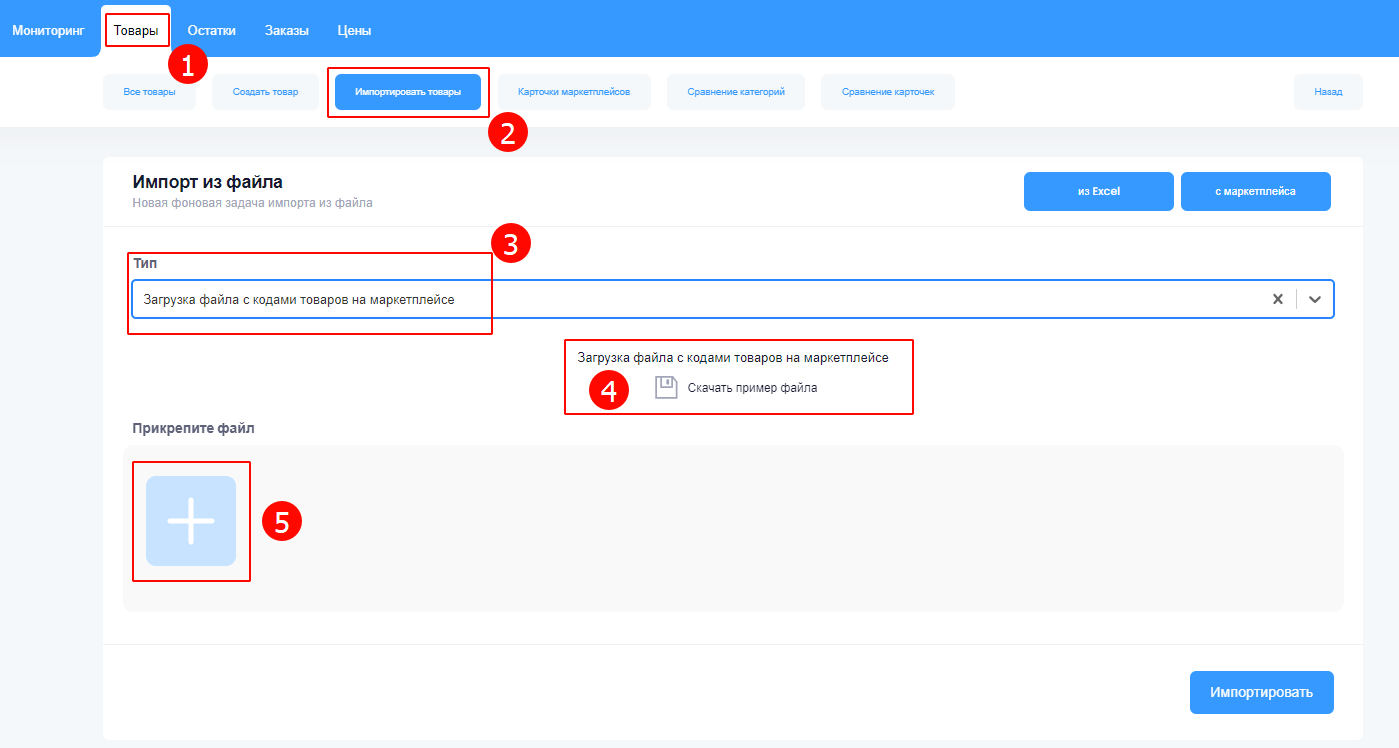Go to the Остатки tab

click(x=212, y=30)
